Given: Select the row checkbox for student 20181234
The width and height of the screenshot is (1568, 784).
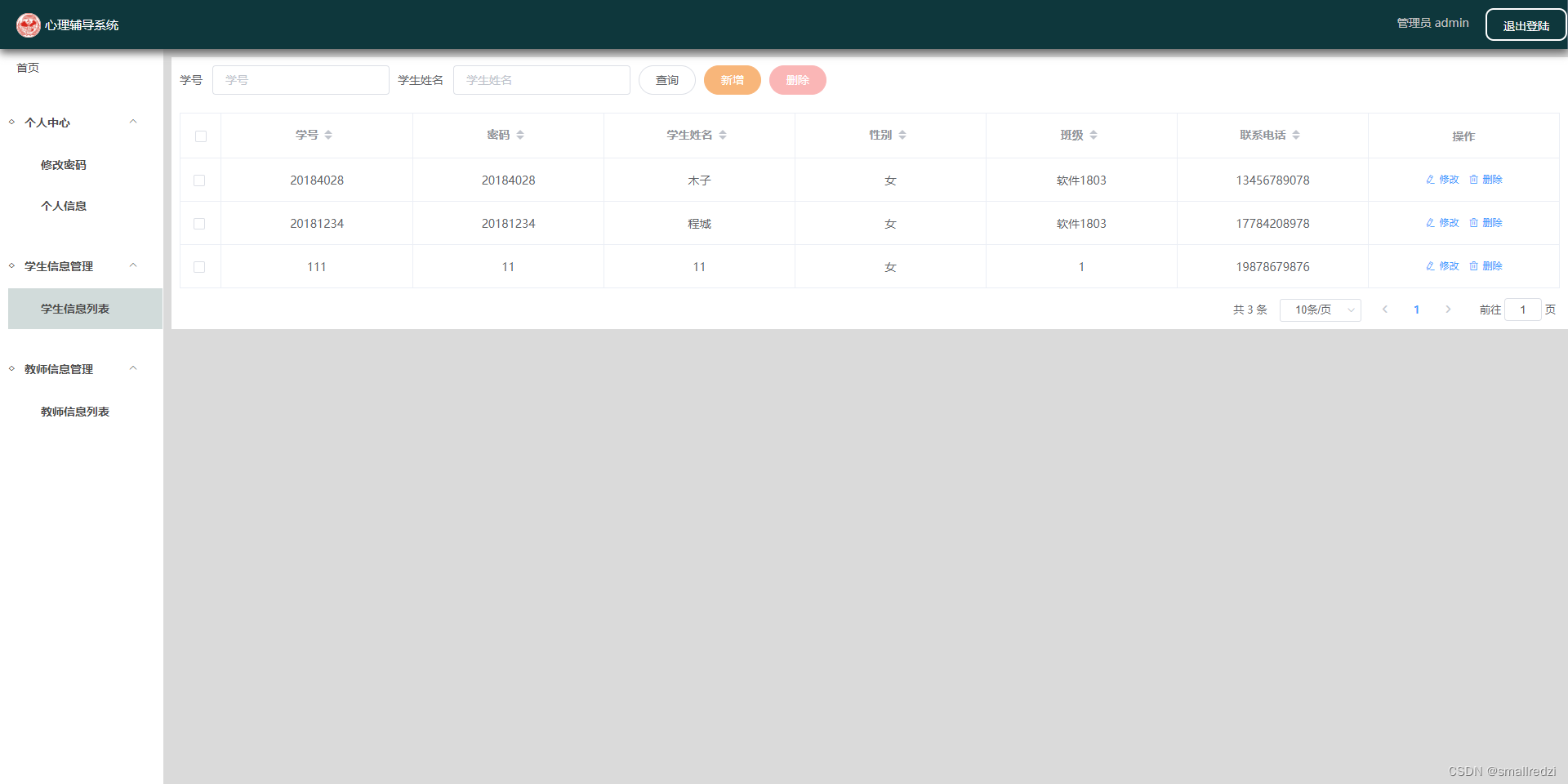Looking at the screenshot, I should (x=199, y=224).
